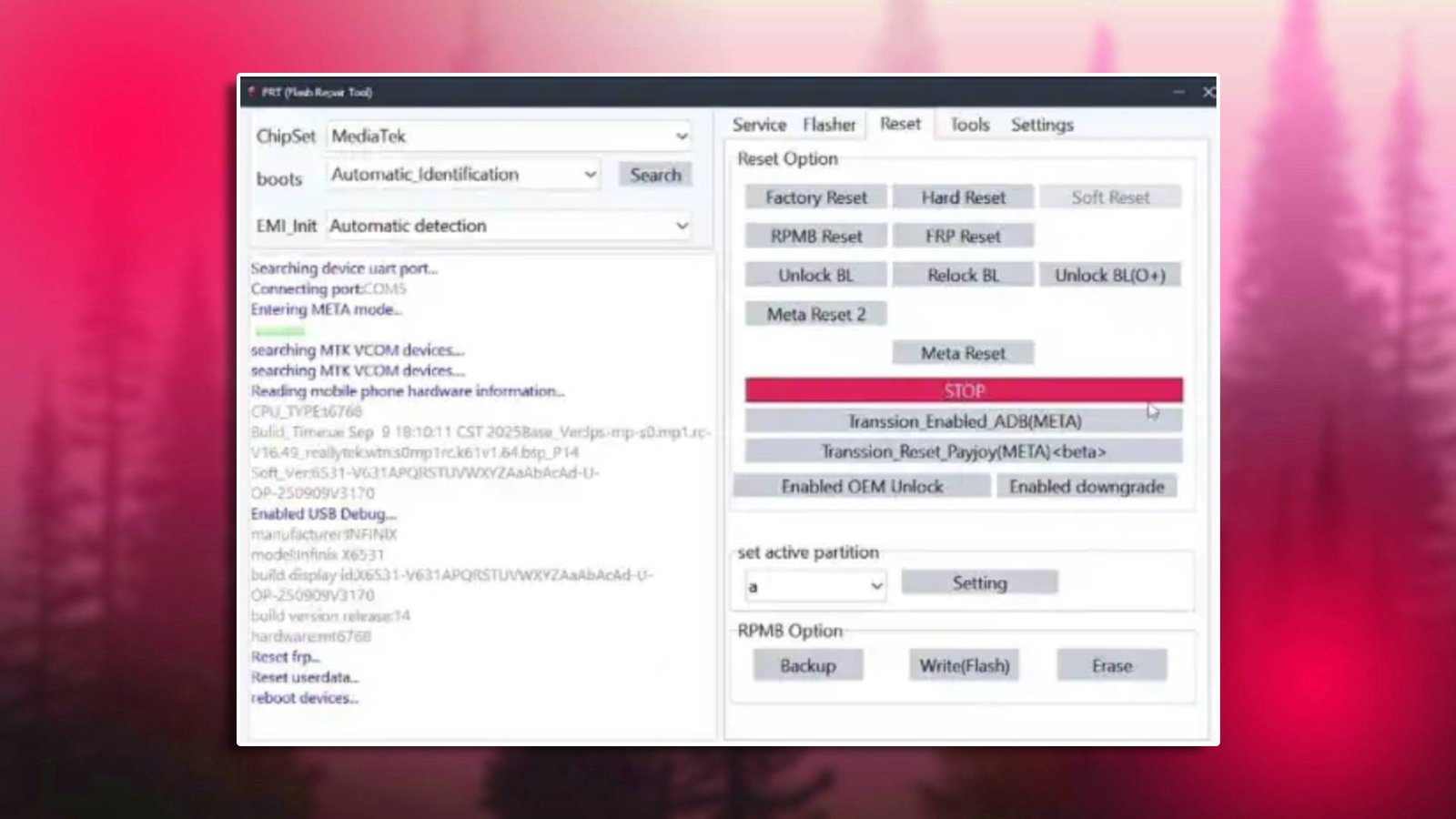This screenshot has height=819, width=1456.
Task: Click Unlock BL(O+)
Action: (x=1110, y=274)
